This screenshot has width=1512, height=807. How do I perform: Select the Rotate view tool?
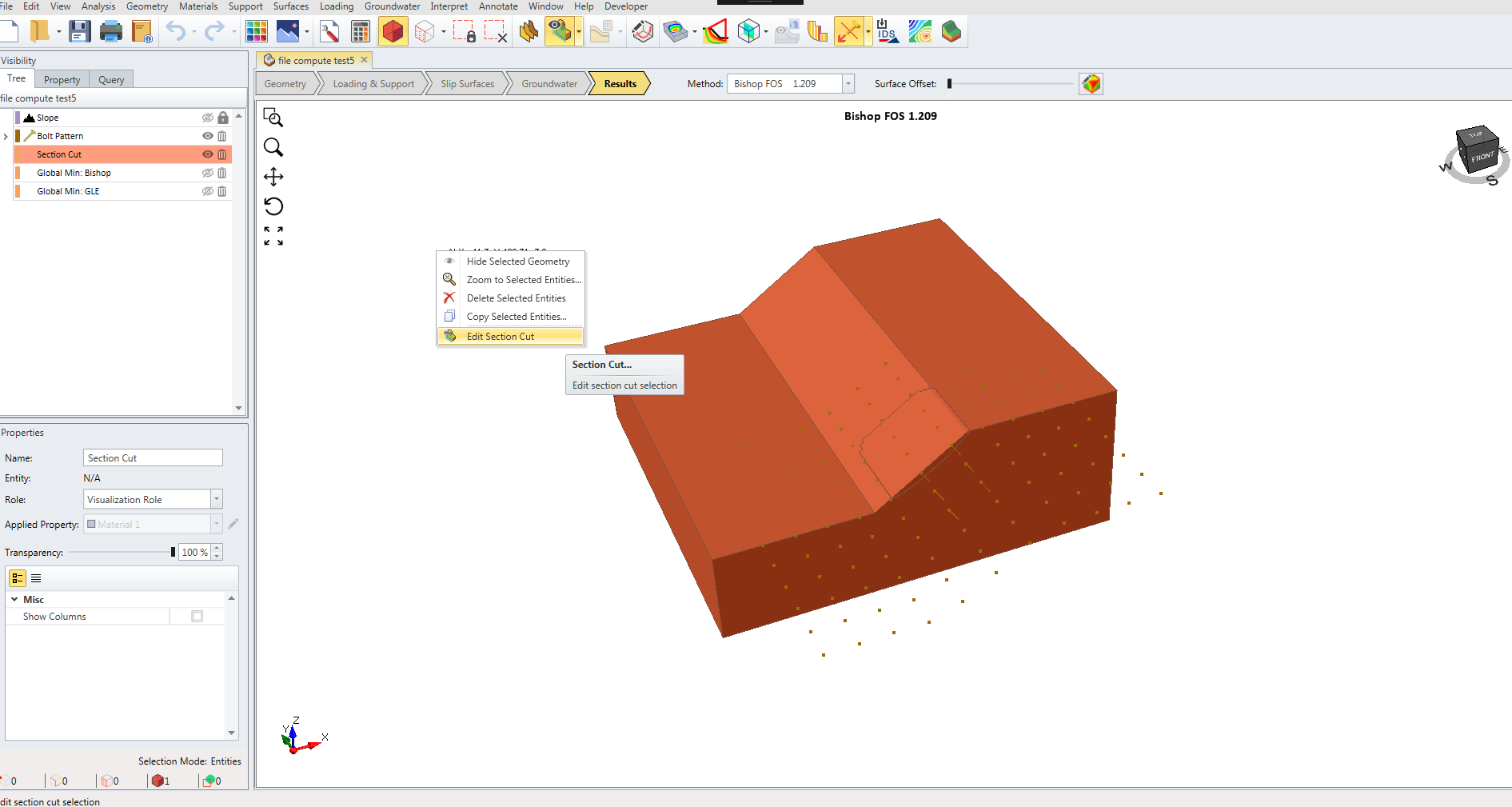[273, 206]
